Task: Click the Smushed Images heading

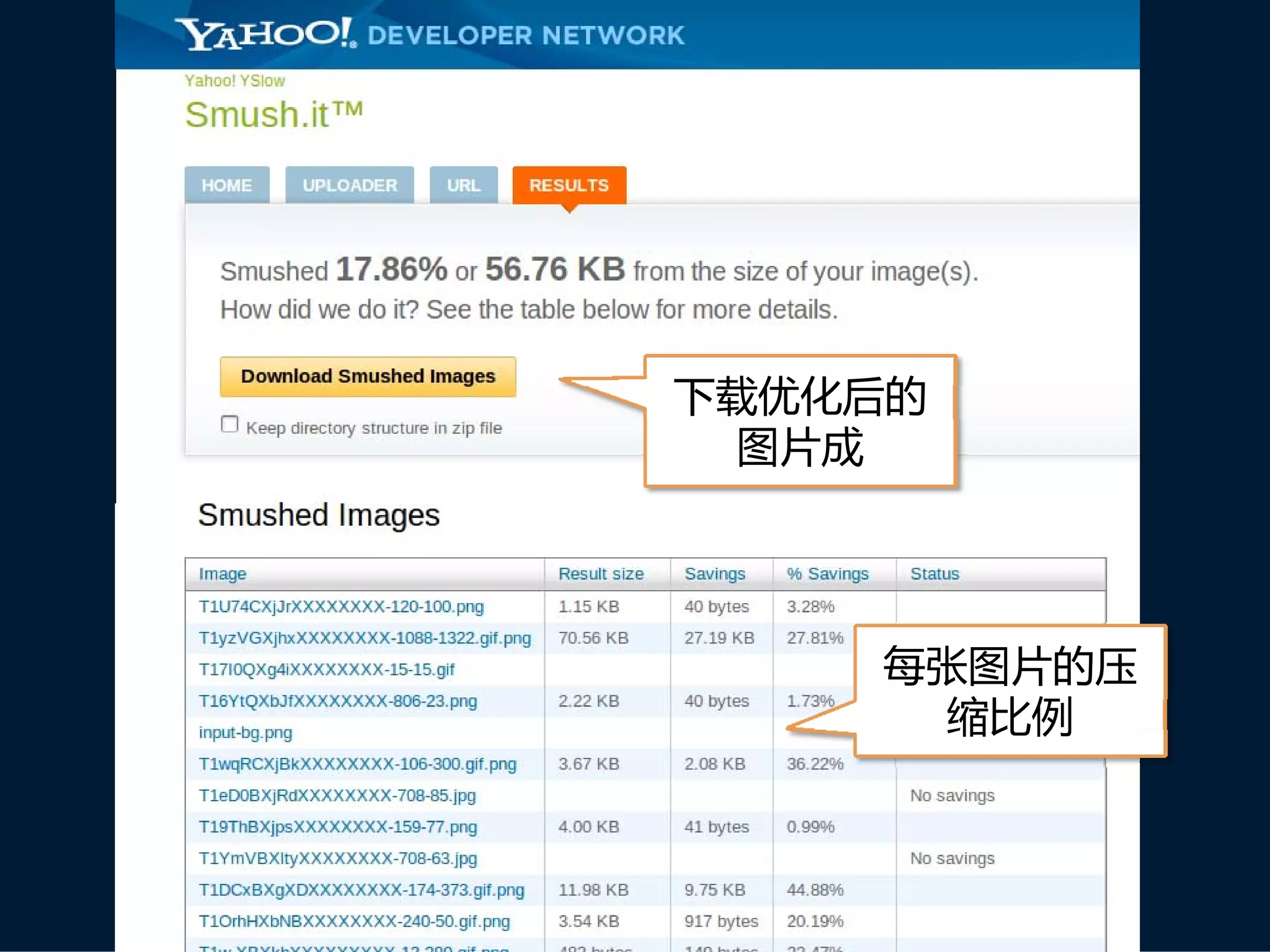Action: pos(319,515)
